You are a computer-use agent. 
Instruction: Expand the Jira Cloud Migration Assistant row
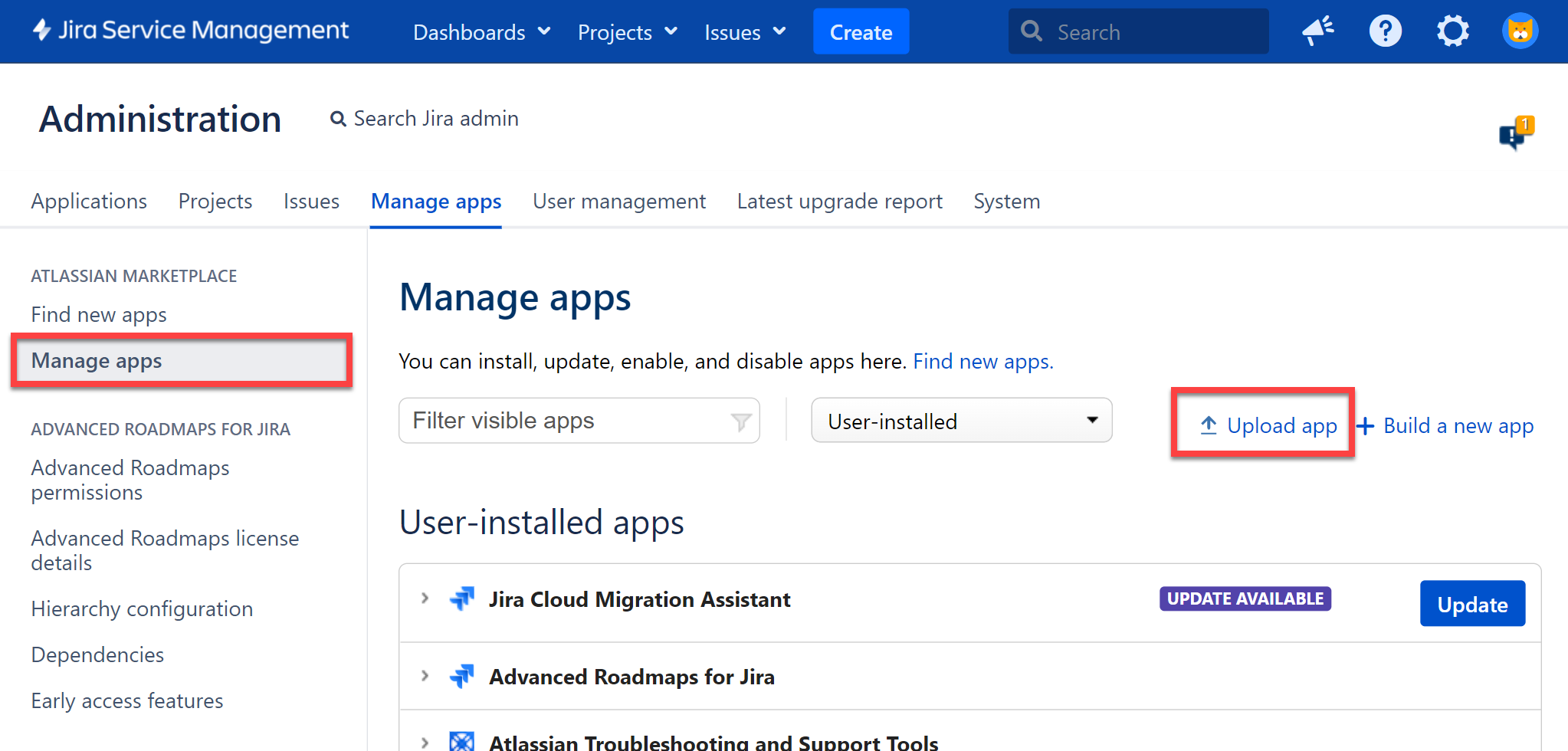click(425, 599)
